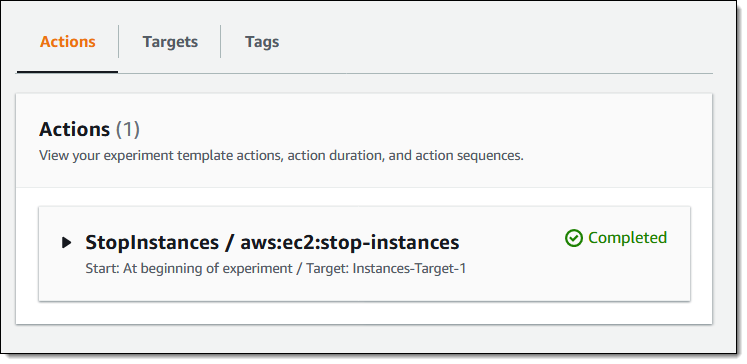Switch to the Actions tab

(67, 42)
